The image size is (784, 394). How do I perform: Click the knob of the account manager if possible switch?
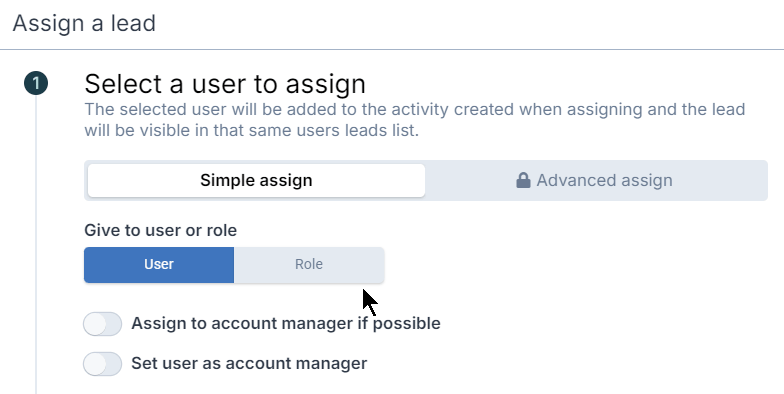(95, 324)
